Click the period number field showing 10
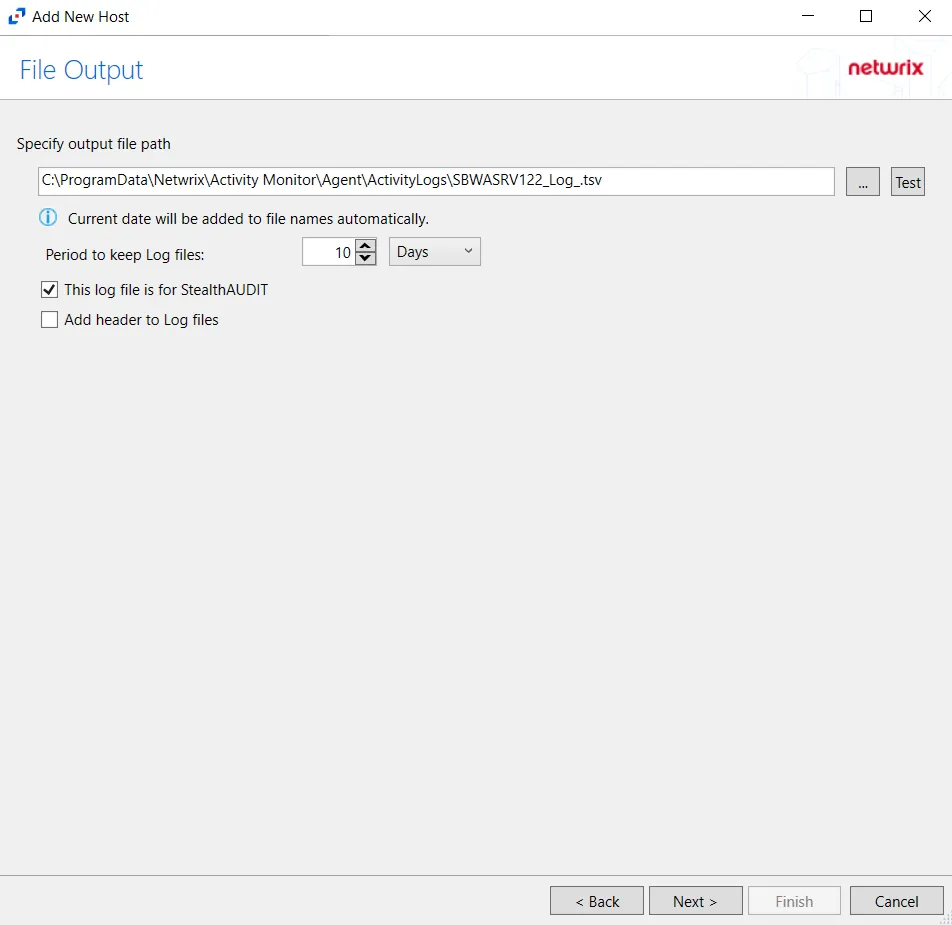 328,252
